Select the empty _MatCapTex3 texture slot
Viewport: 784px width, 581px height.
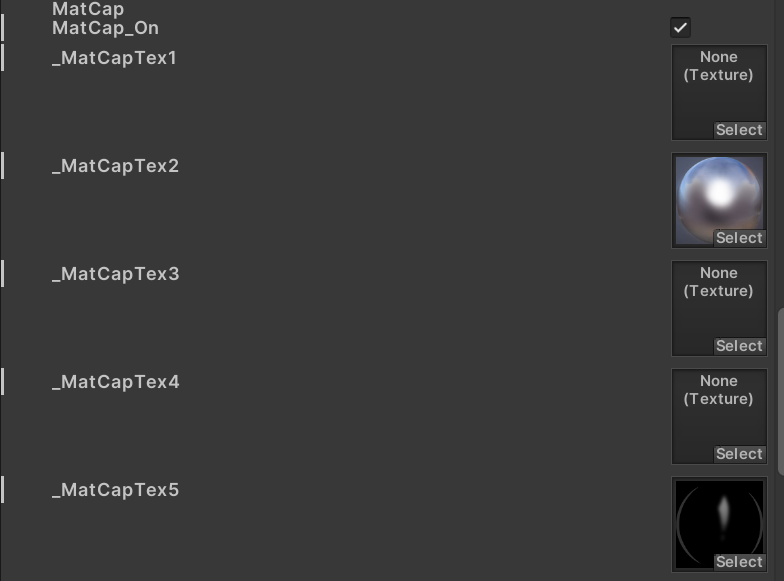coord(718,300)
